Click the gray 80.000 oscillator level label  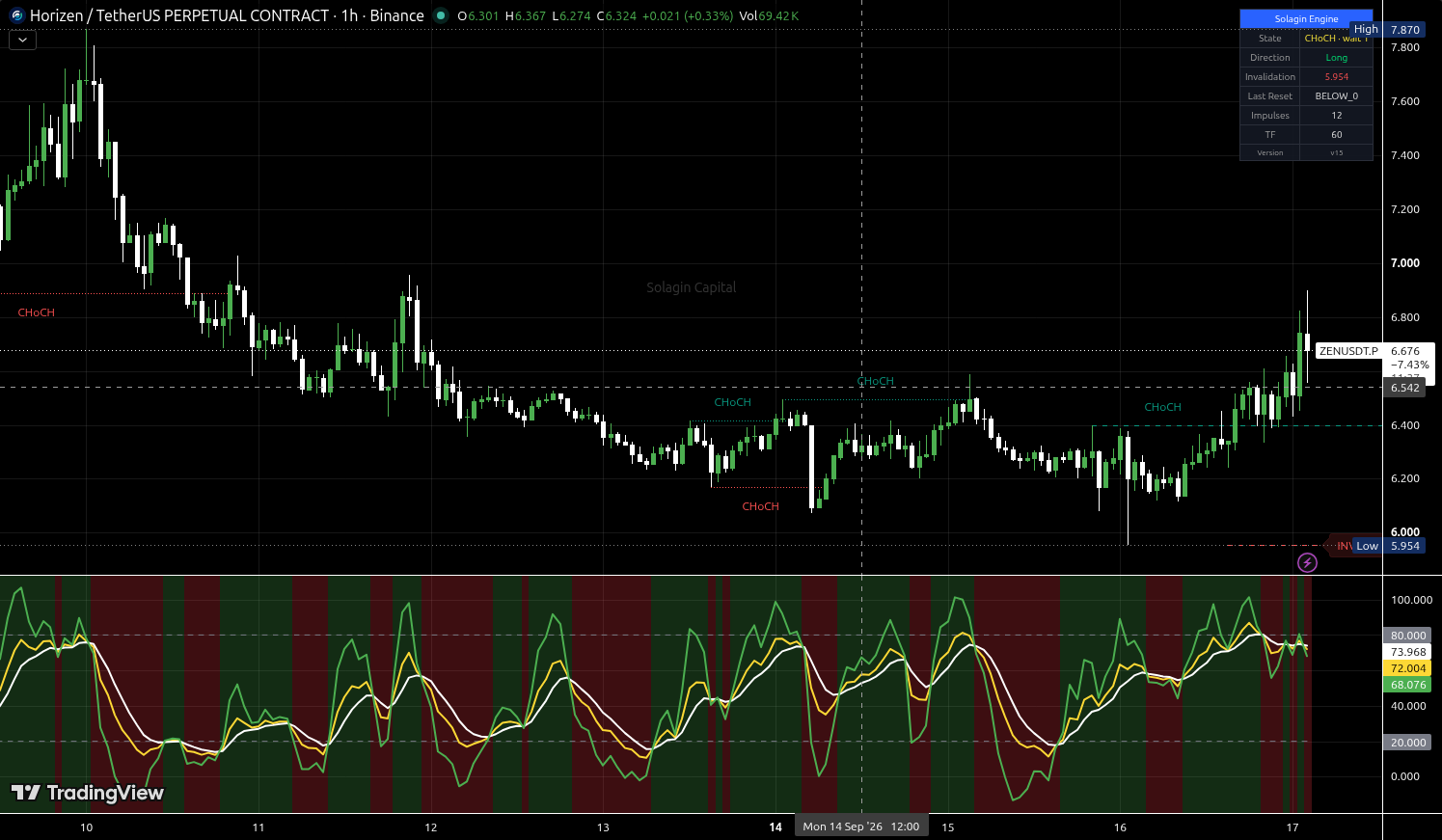click(x=1408, y=636)
